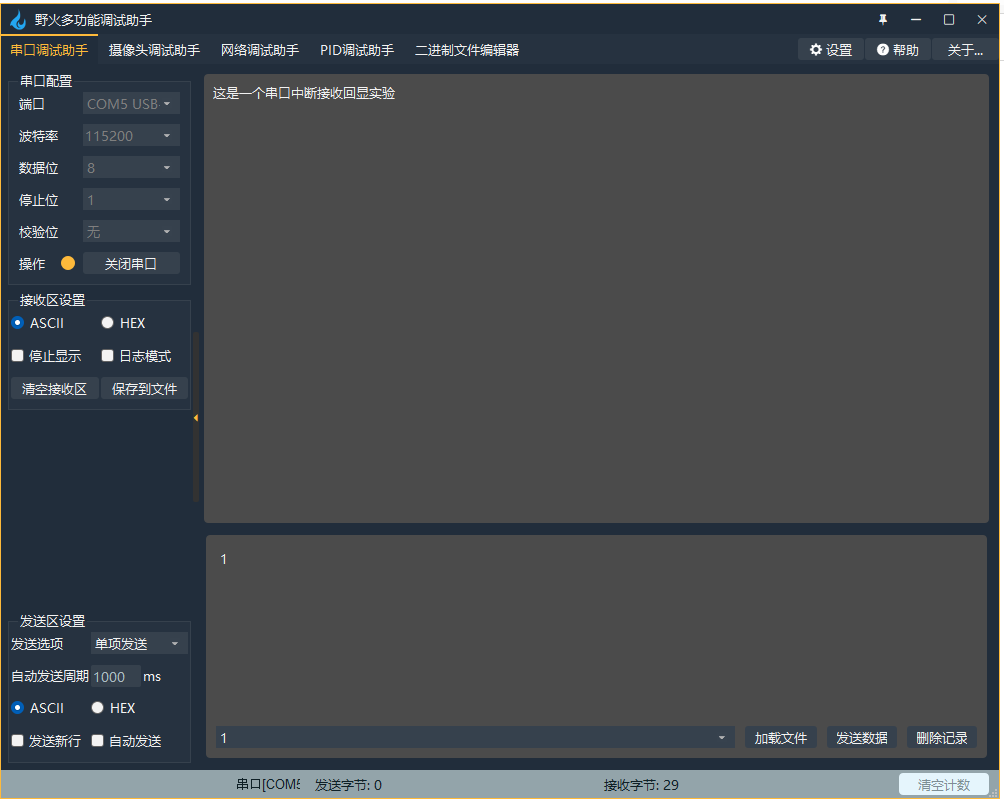
Task: Check the 自动发送 option
Action: point(97,741)
